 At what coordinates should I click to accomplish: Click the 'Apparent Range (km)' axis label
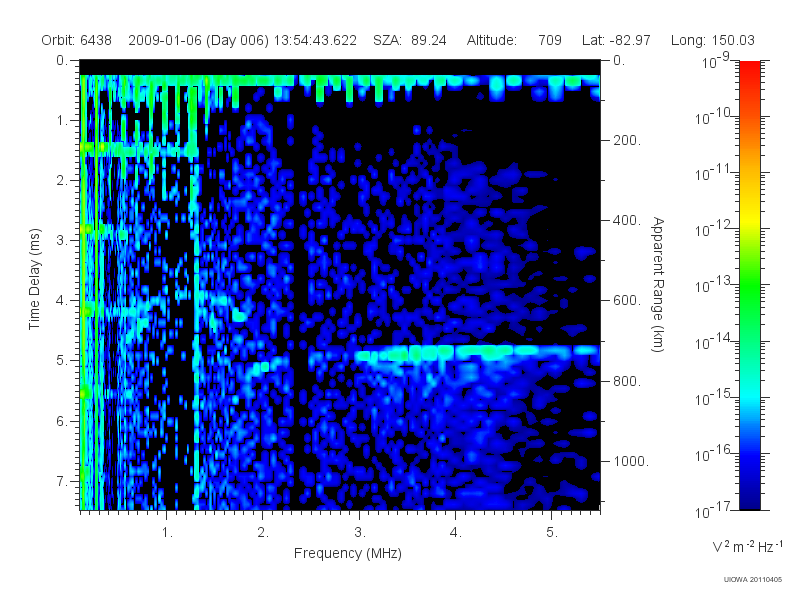[x=658, y=284]
